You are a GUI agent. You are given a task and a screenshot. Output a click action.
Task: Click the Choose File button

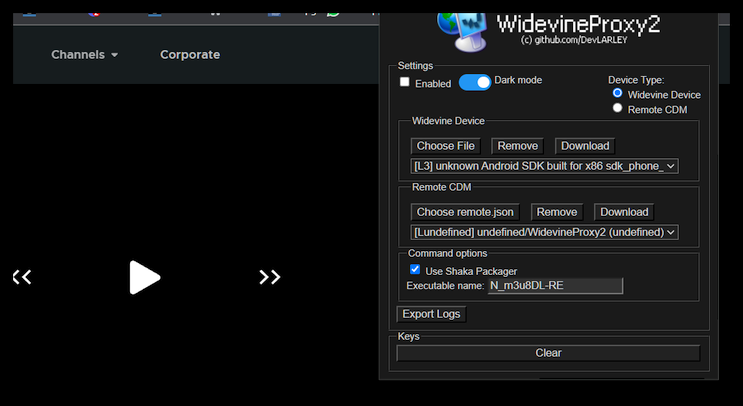[445, 146]
